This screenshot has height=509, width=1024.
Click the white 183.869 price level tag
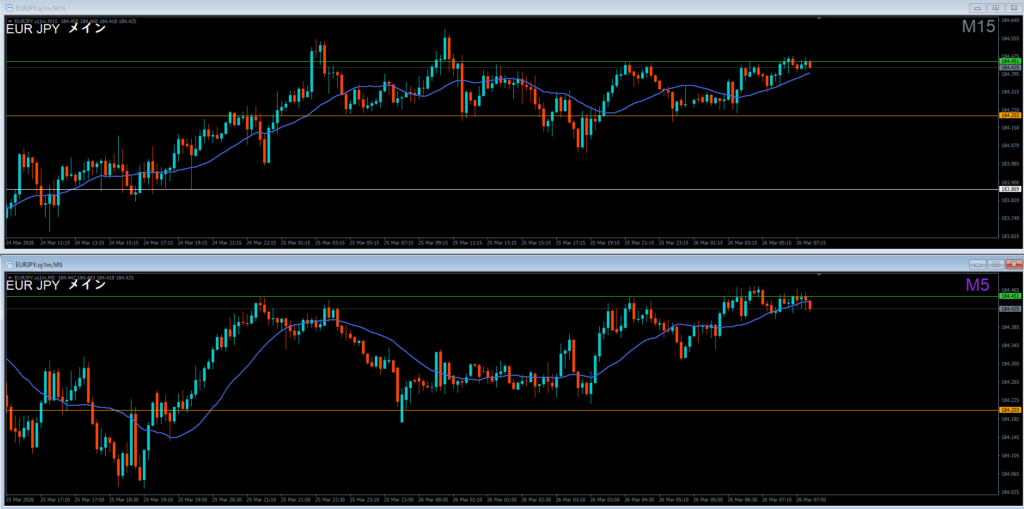pos(1009,189)
